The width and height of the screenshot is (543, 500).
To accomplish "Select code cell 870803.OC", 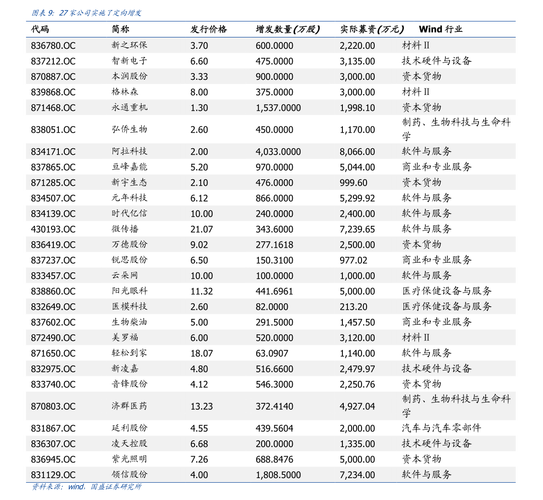I will coord(53,406).
